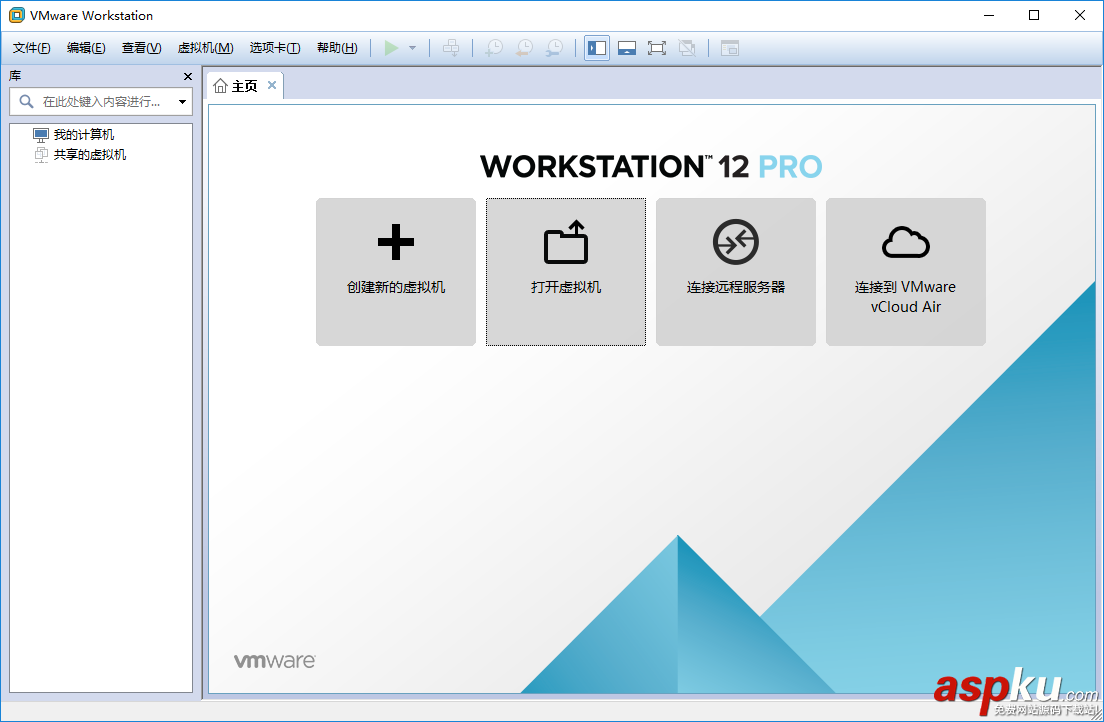The height and width of the screenshot is (722, 1104).
Task: Open the 文件(F) menu
Action: pos(32,48)
